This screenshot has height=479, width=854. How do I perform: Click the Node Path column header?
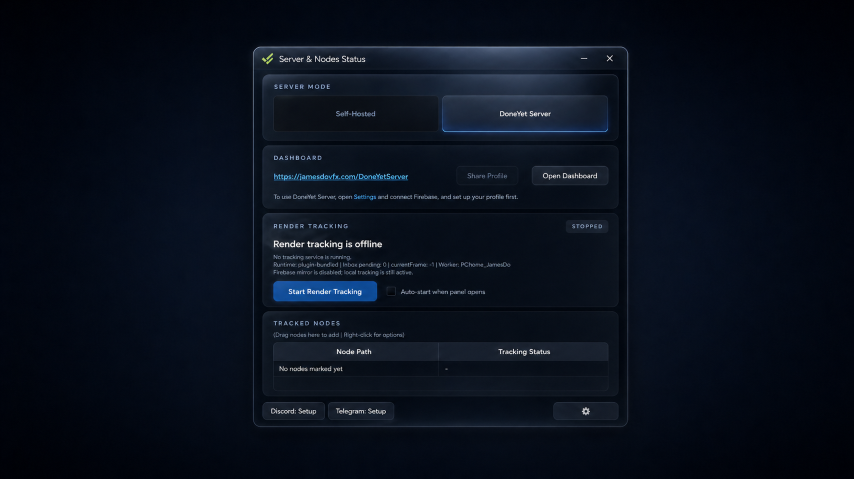pyautogui.click(x=356, y=351)
